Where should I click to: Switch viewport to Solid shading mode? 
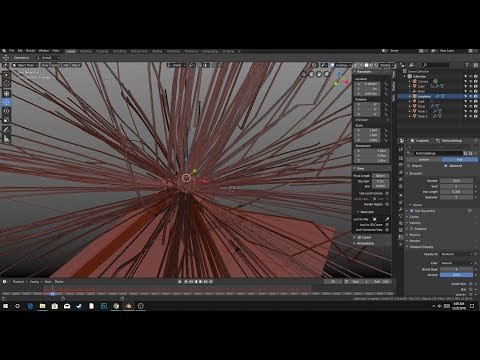coord(366,65)
